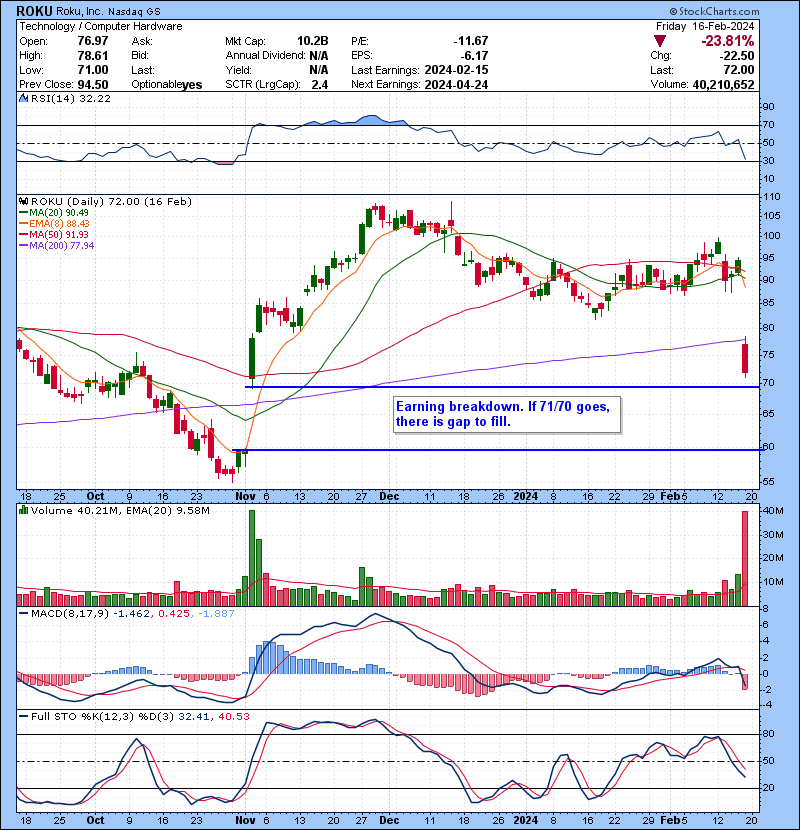Click the EMA(8) 88.43 legend entry
The width and height of the screenshot is (800, 830).
54,224
